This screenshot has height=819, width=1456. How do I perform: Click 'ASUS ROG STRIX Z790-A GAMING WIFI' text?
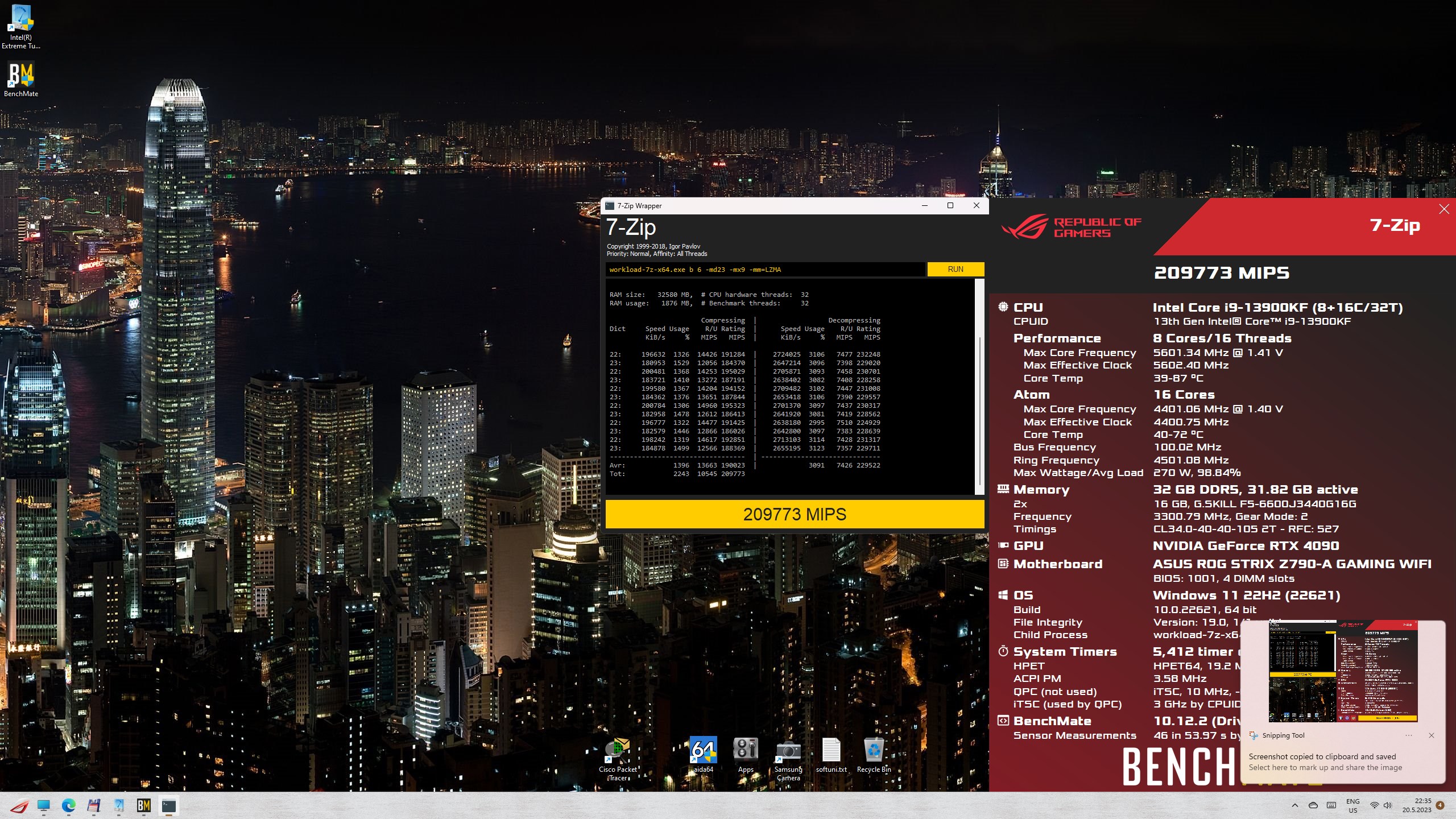tap(1292, 564)
